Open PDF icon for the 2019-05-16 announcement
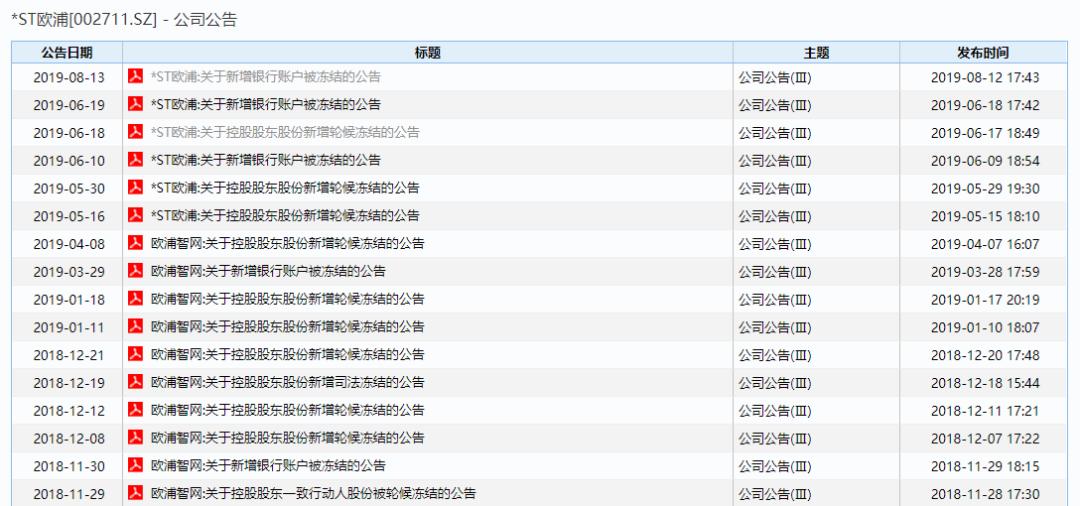1080x506 pixels. [x=136, y=216]
